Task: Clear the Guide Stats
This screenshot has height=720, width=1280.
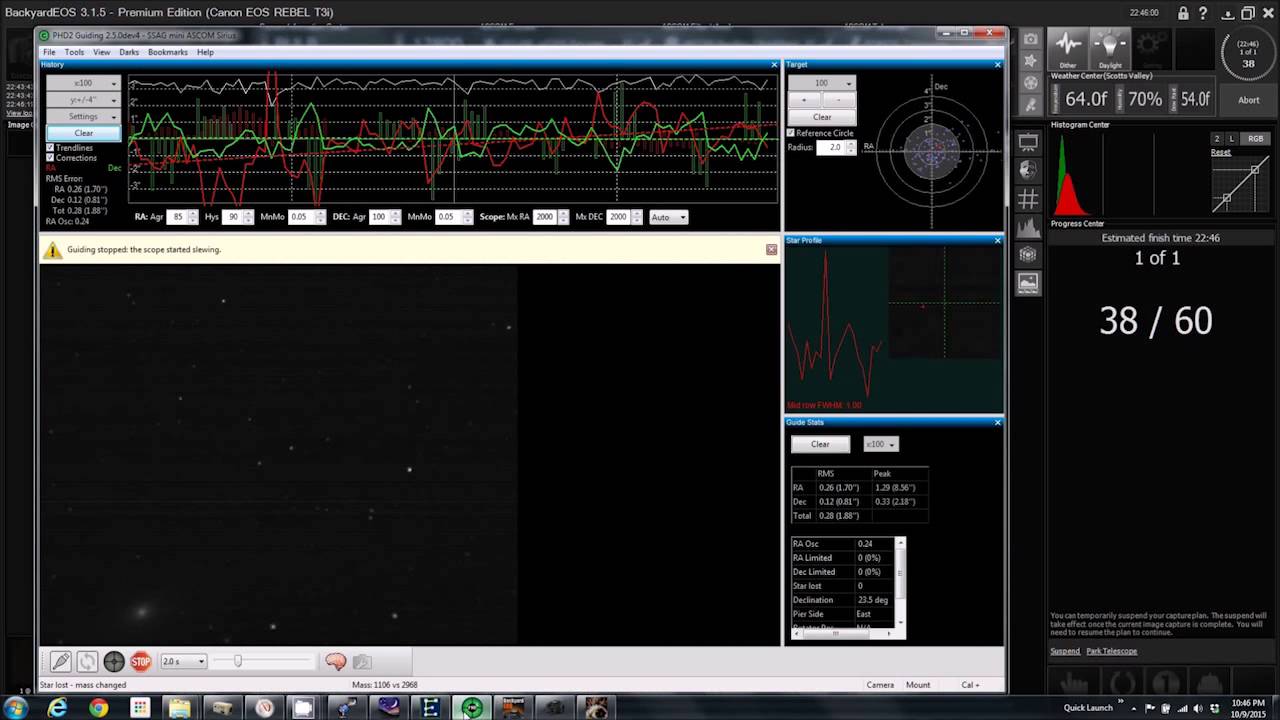Action: pos(820,444)
